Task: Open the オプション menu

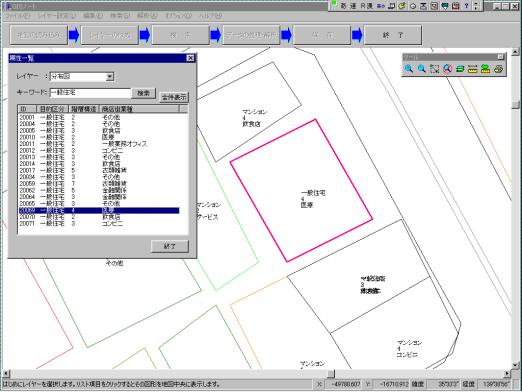Action: pyautogui.click(x=178, y=16)
